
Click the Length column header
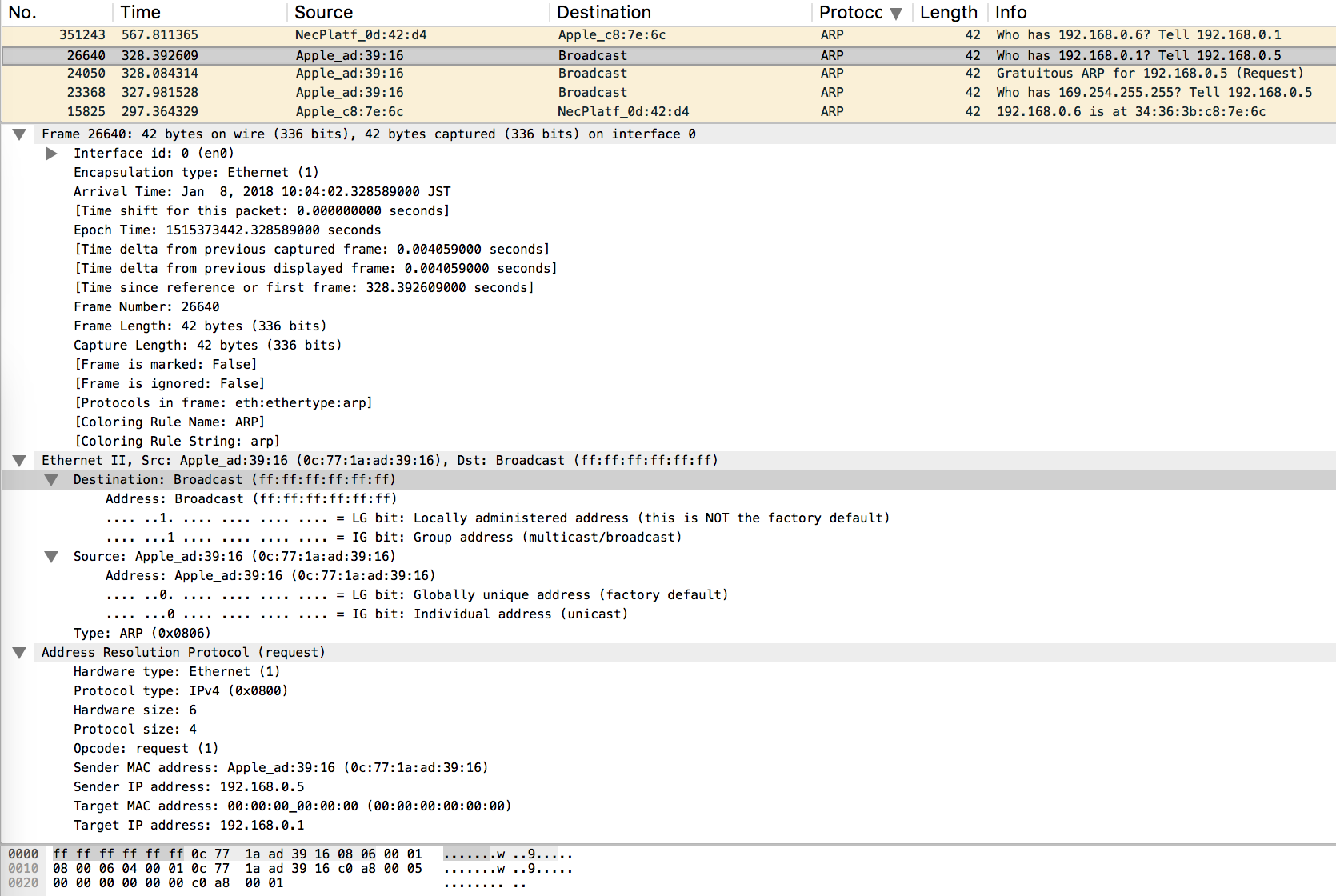click(x=949, y=12)
